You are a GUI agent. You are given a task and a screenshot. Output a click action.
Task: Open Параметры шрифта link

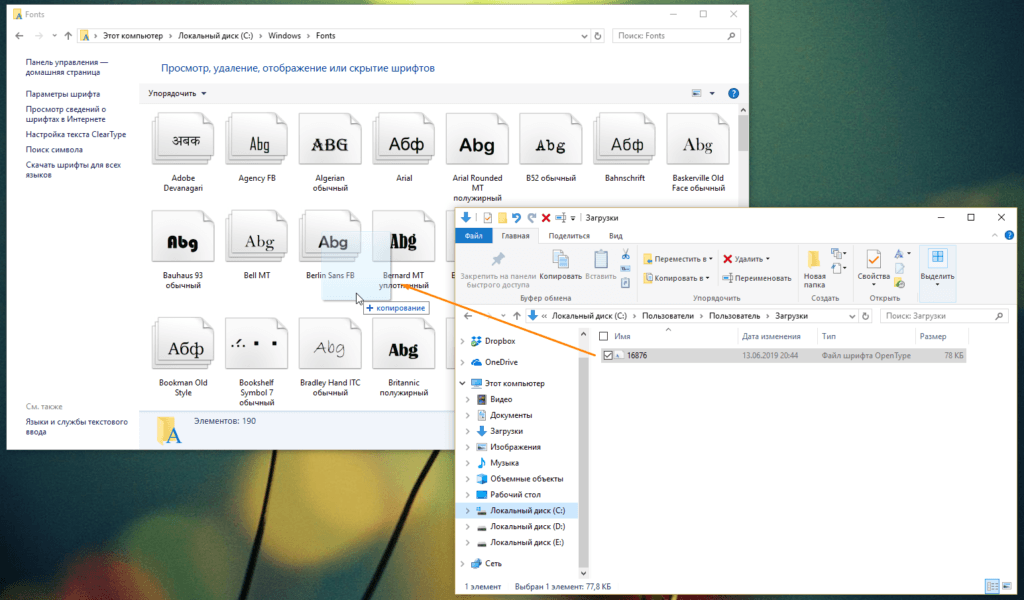click(x=63, y=94)
